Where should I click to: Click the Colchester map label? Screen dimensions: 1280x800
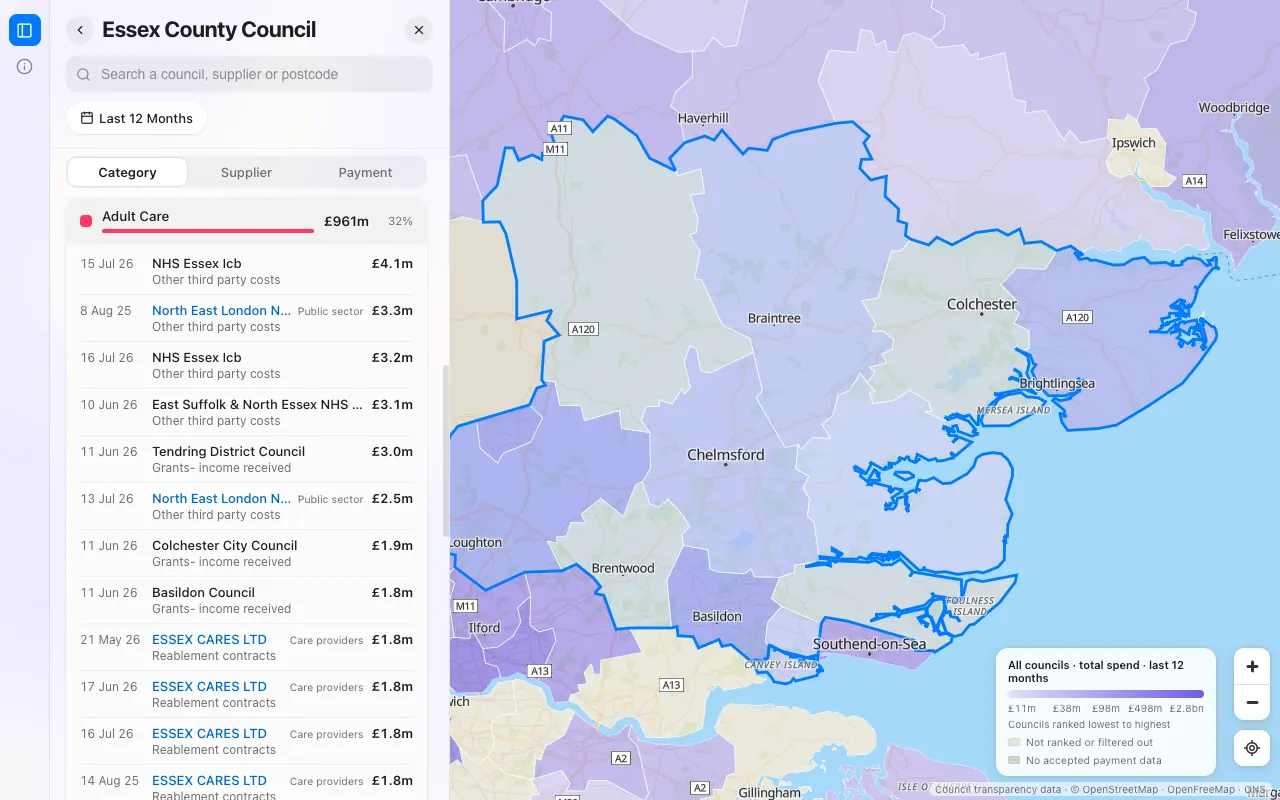tap(982, 304)
